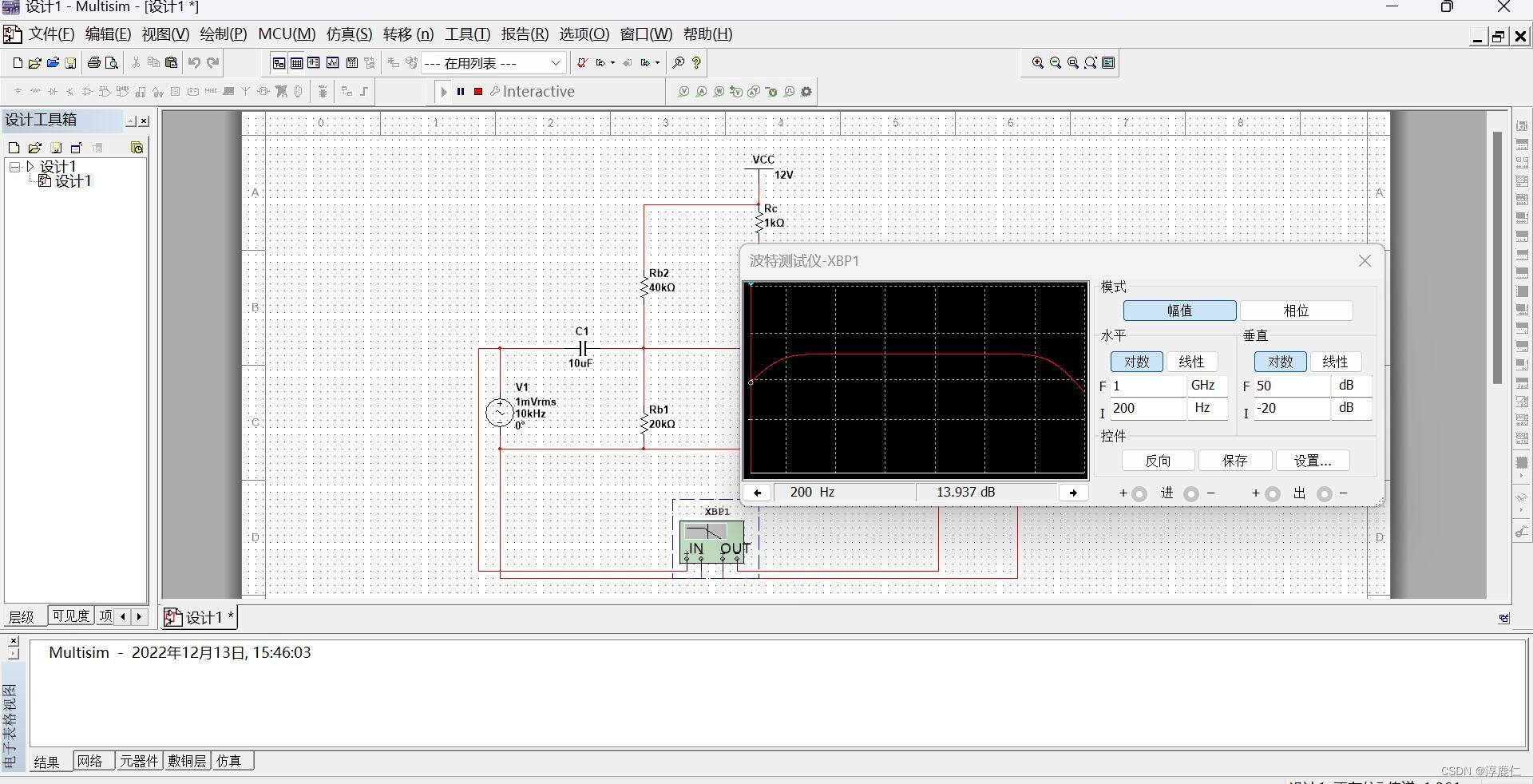Set horizontal axis to 对数
This screenshot has height=784, width=1533.
1136,362
